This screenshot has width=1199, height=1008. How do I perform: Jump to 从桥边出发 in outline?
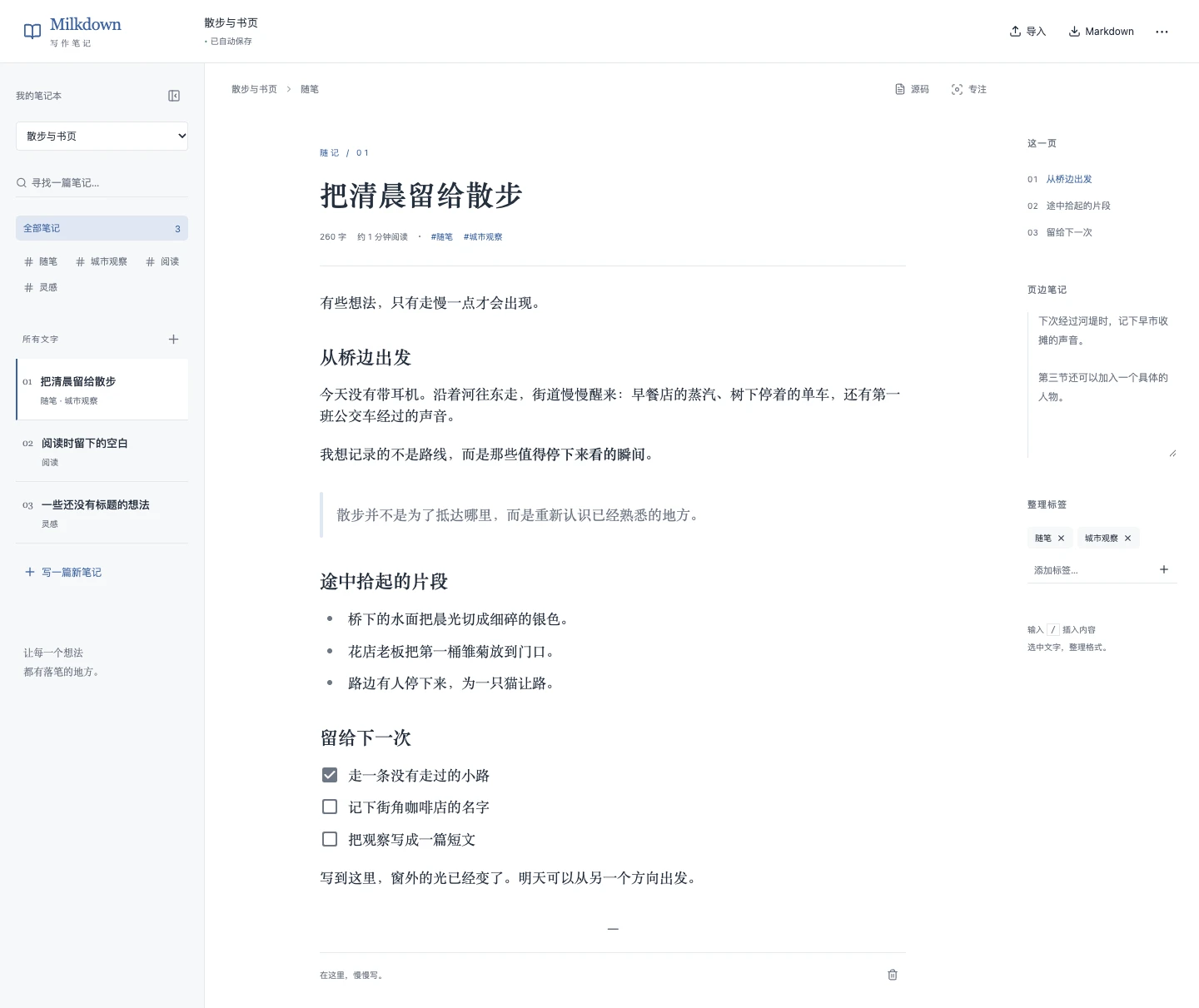1069,179
